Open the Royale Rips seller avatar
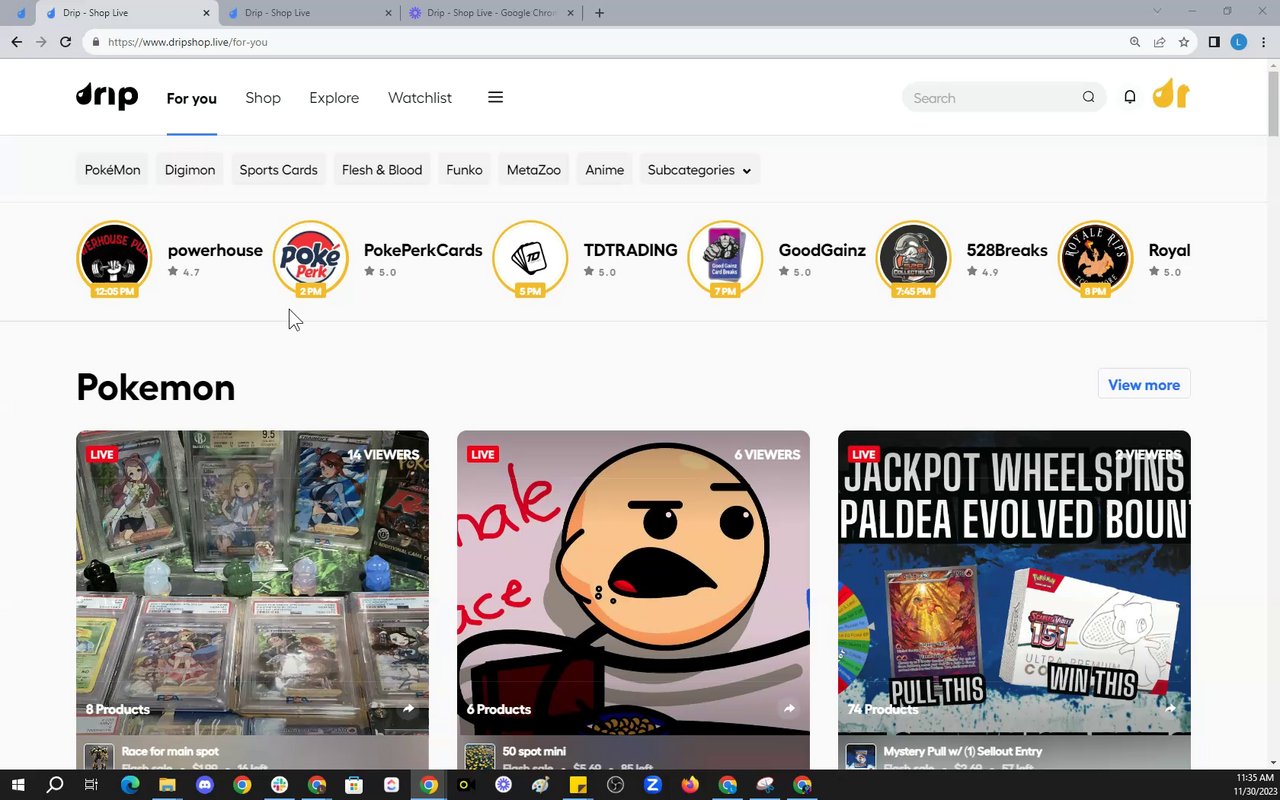The width and height of the screenshot is (1280, 800). [1095, 258]
